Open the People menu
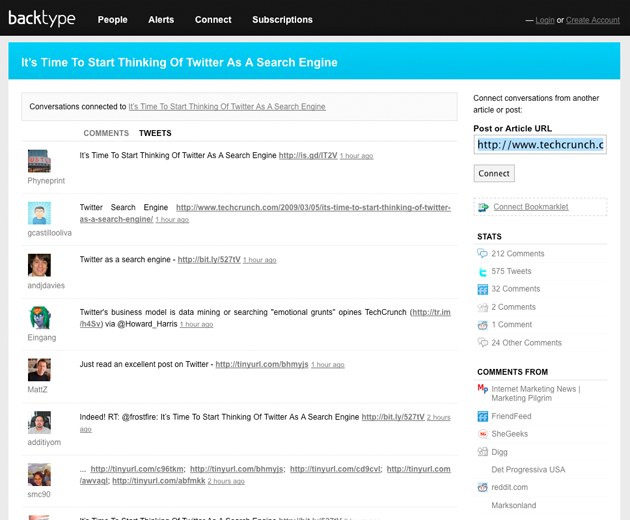Image resolution: width=630 pixels, height=520 pixels. pyautogui.click(x=112, y=20)
